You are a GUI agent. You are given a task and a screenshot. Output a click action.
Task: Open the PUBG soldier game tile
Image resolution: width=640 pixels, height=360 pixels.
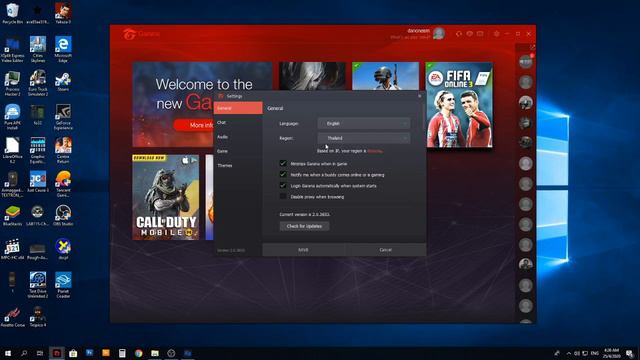click(386, 76)
